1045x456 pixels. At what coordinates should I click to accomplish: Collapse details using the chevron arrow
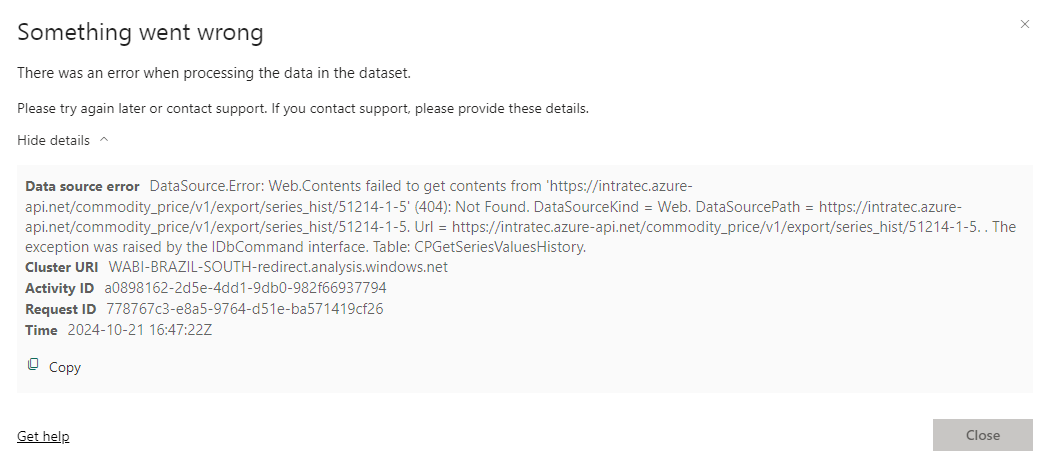tap(103, 140)
